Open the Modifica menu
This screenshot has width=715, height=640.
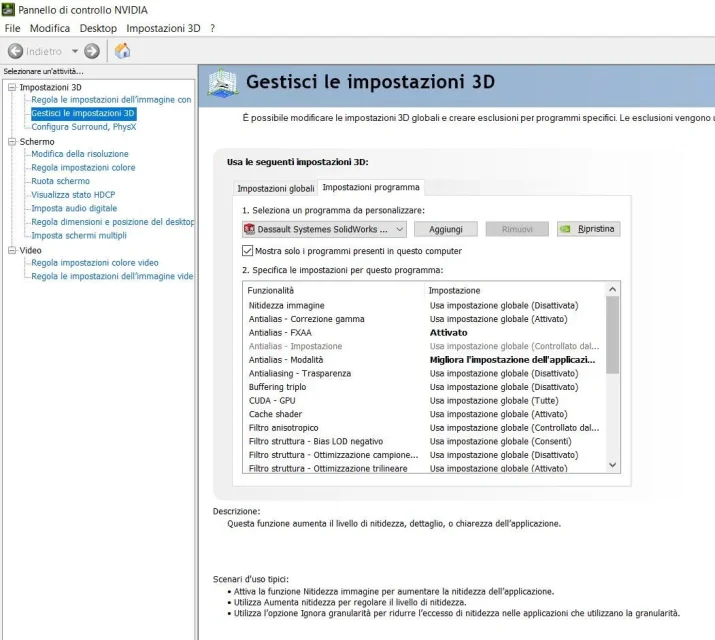tap(50, 28)
